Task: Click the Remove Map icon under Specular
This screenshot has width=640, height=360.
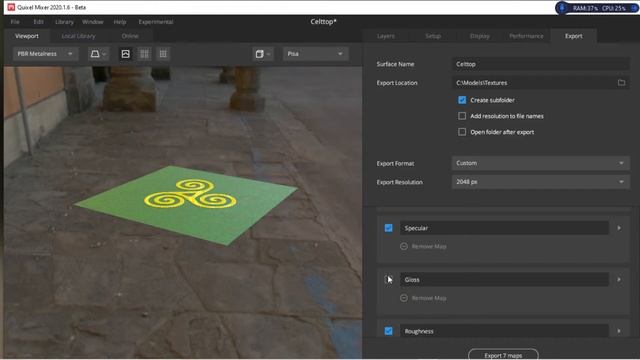Action: (x=404, y=247)
